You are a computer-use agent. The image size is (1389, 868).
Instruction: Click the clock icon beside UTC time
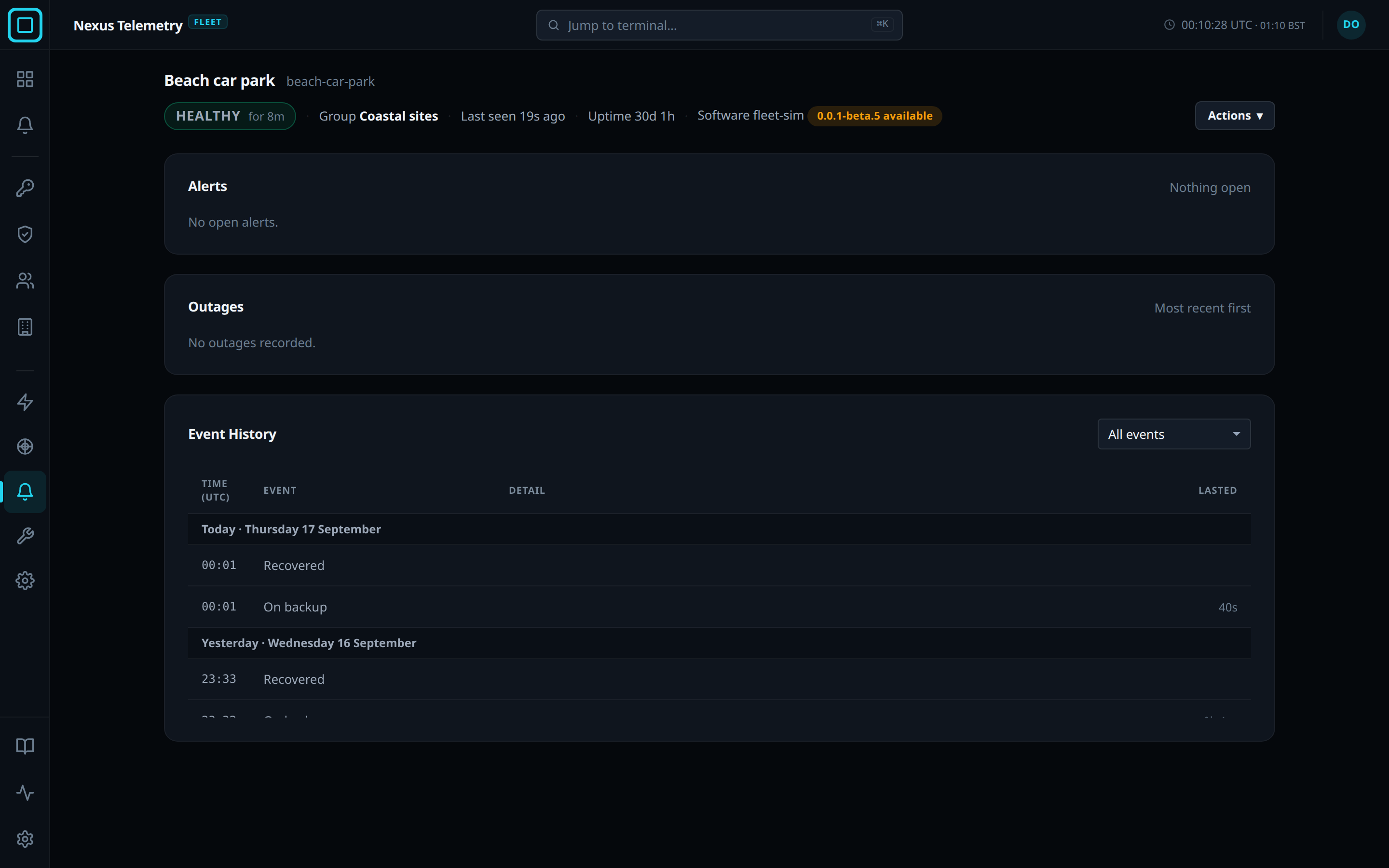coord(1169,25)
